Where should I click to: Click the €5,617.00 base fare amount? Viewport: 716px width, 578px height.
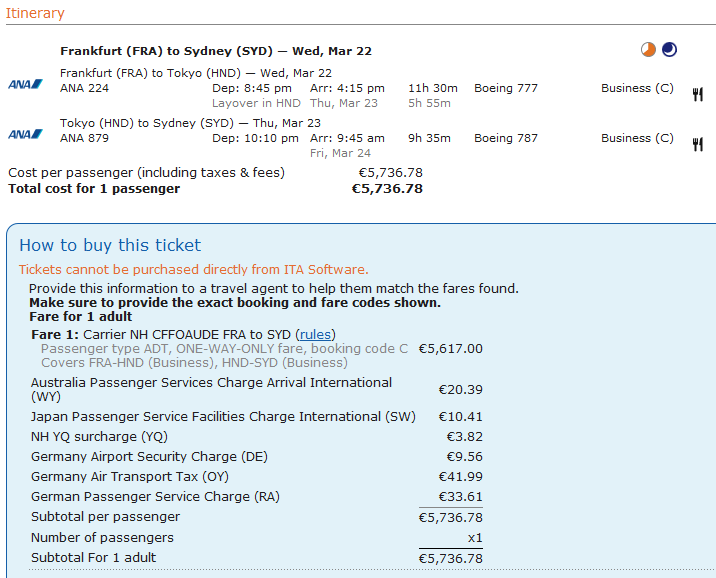[450, 349]
